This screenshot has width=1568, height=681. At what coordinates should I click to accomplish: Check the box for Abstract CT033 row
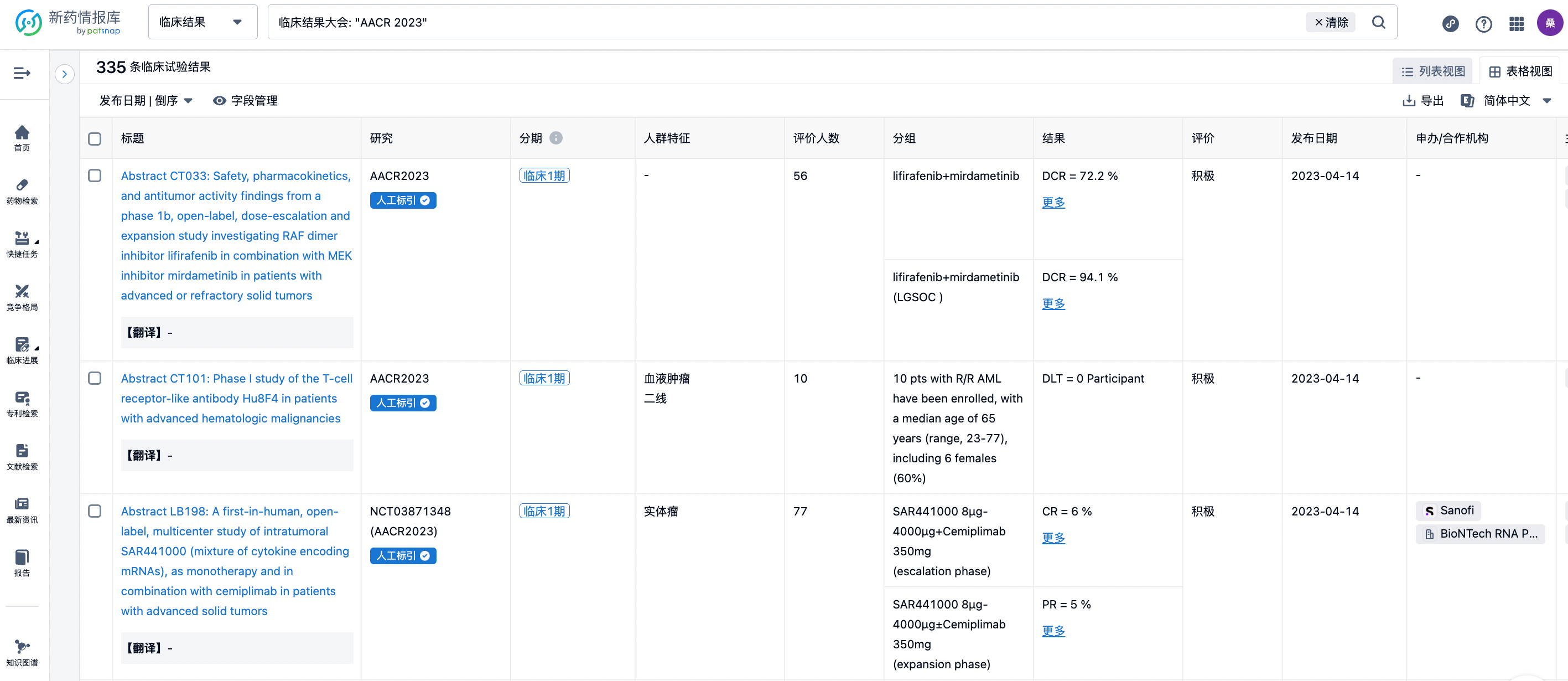[95, 176]
